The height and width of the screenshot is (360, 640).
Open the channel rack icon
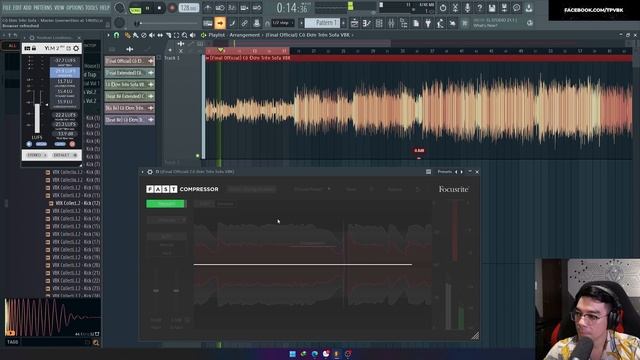click(379, 23)
